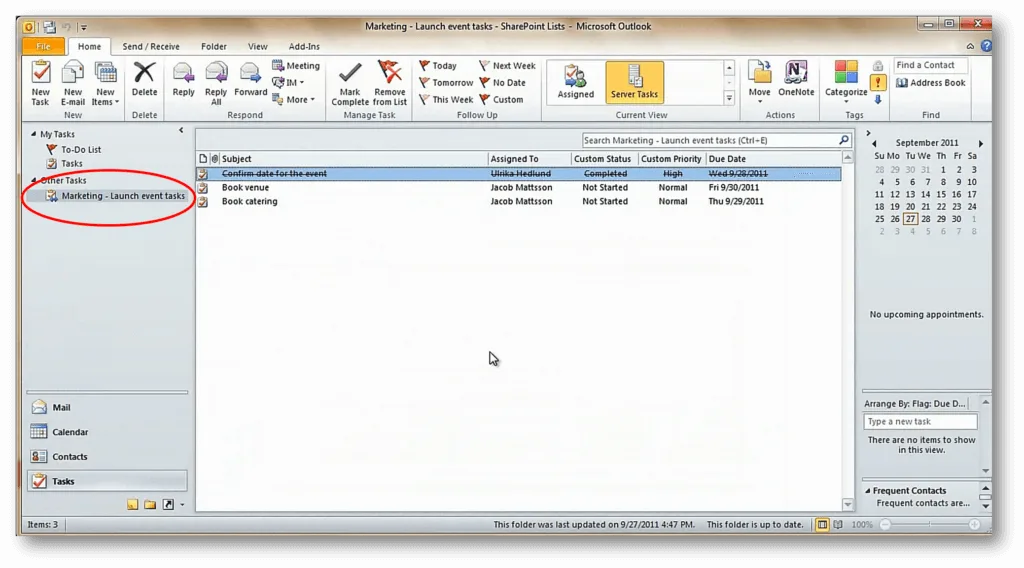Switch to the Home tab
The height and width of the screenshot is (568, 1024).
tap(89, 46)
